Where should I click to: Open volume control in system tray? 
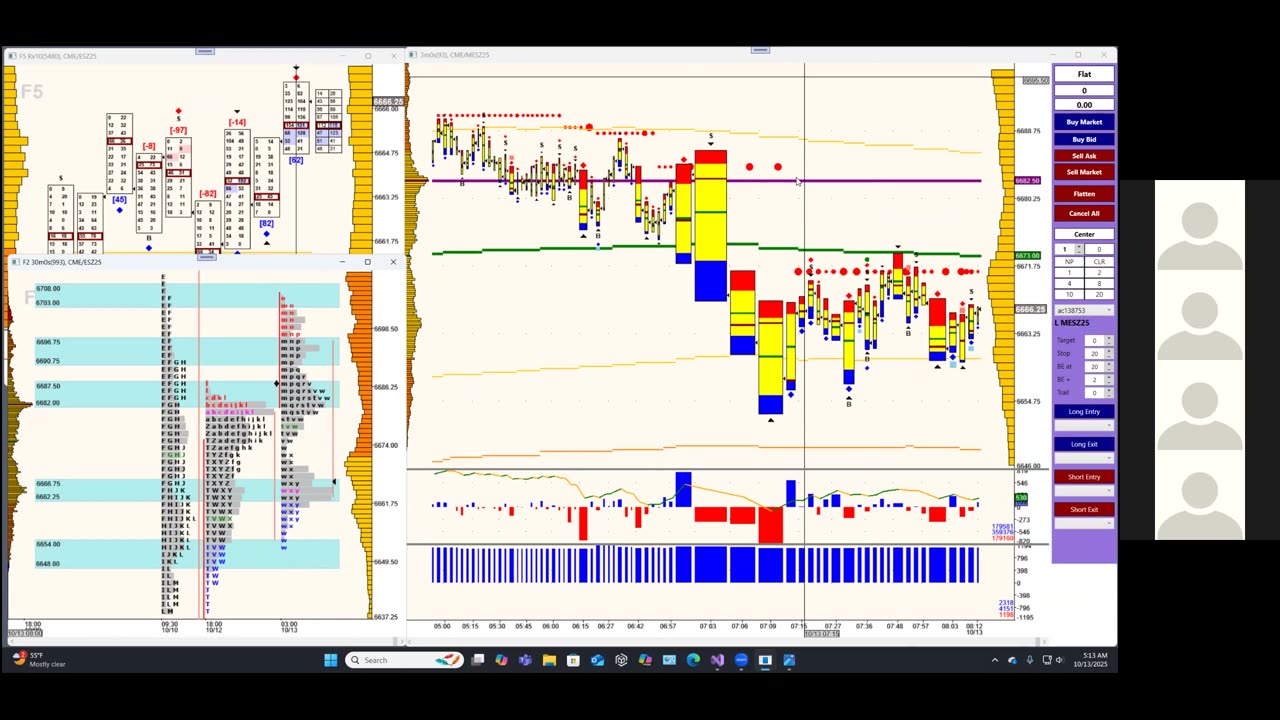pyautogui.click(x=1060, y=660)
